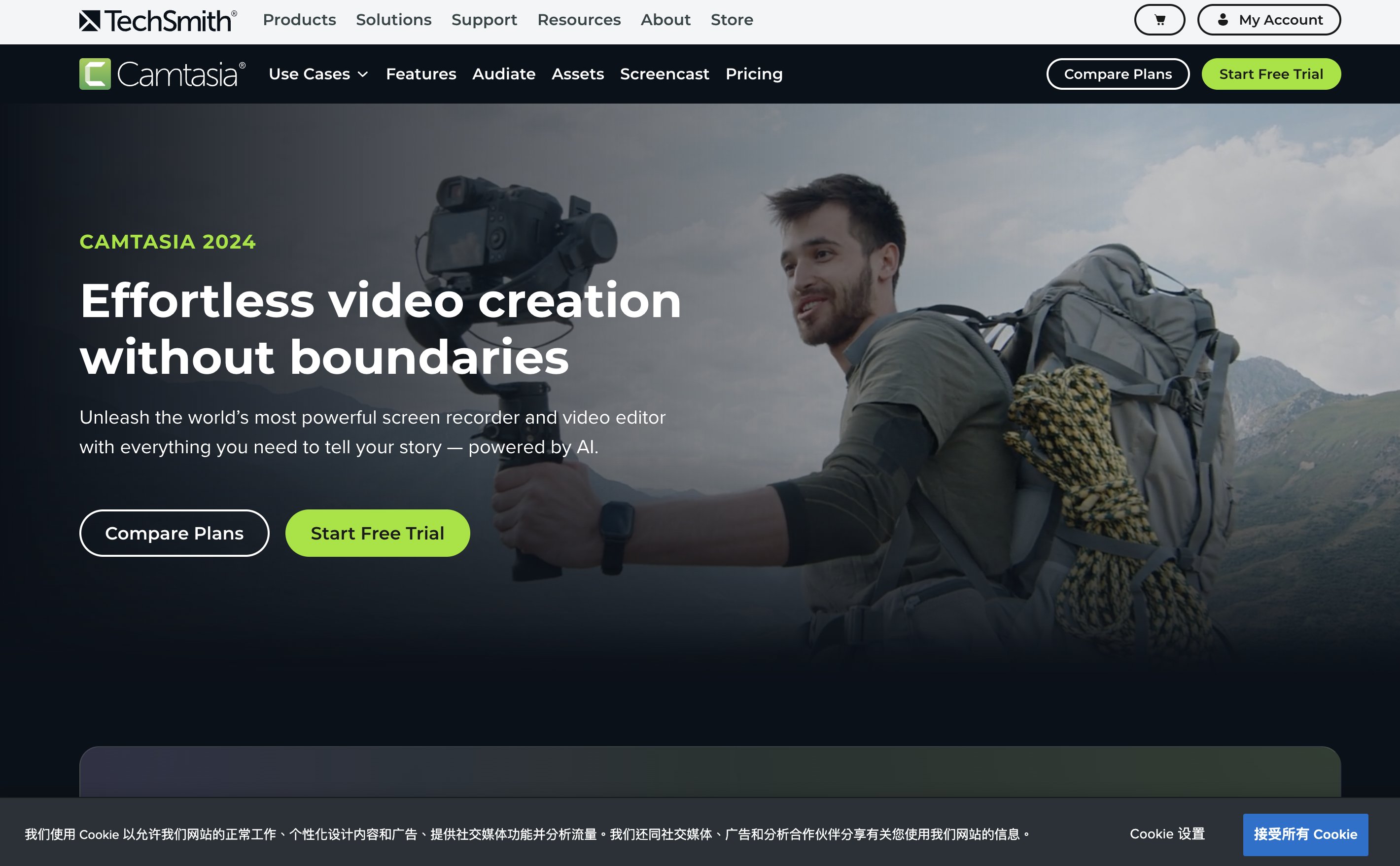The image size is (1400, 866).
Task: View the Pricing page
Action: click(x=754, y=74)
